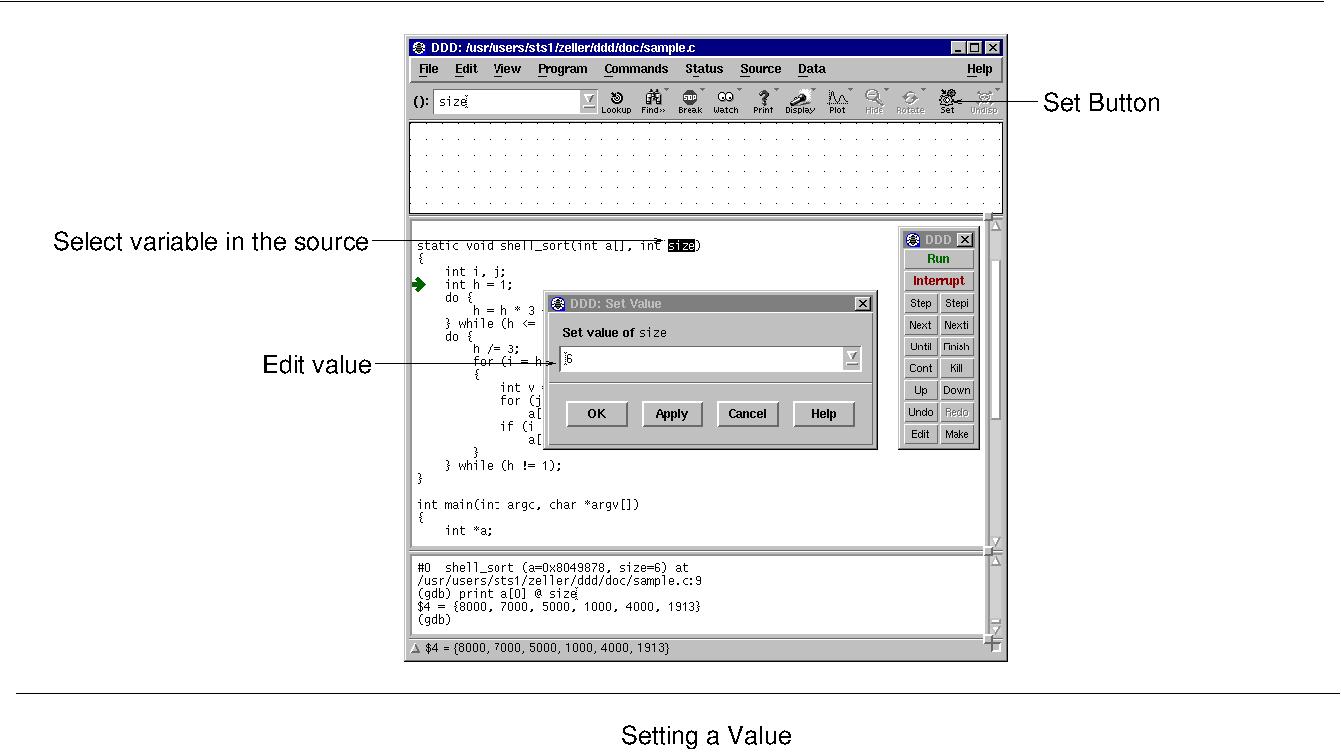Click the red Interrupt button
This screenshot has height=753, width=1341.
tap(939, 281)
